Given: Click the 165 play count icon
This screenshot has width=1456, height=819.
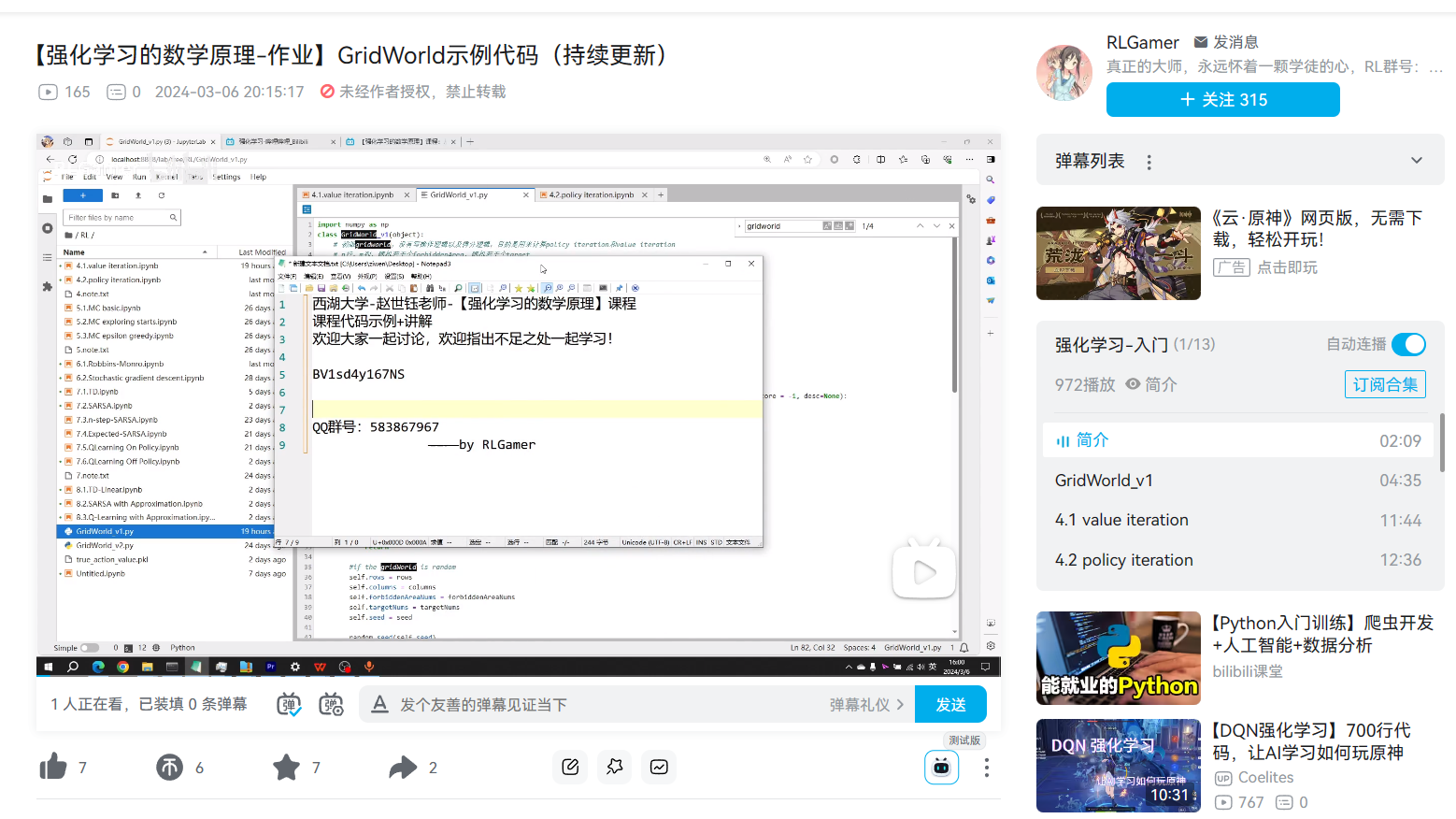Looking at the screenshot, I should pyautogui.click(x=48, y=92).
